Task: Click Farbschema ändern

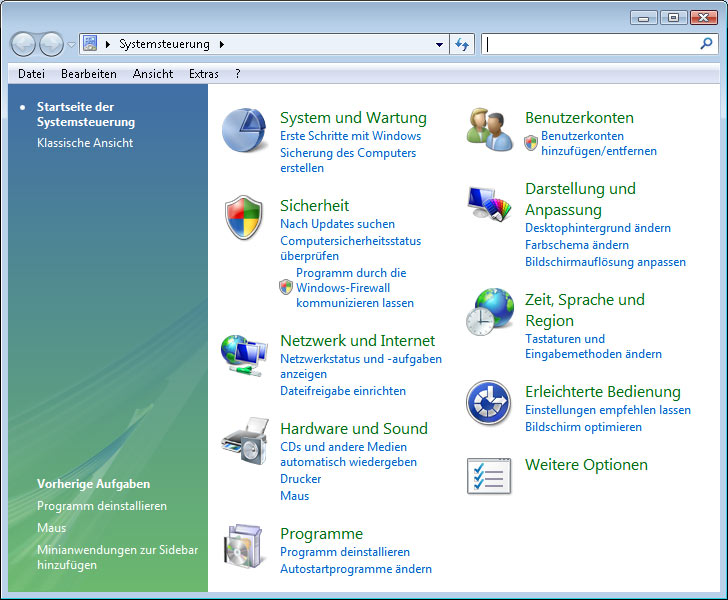Action: click(x=577, y=245)
